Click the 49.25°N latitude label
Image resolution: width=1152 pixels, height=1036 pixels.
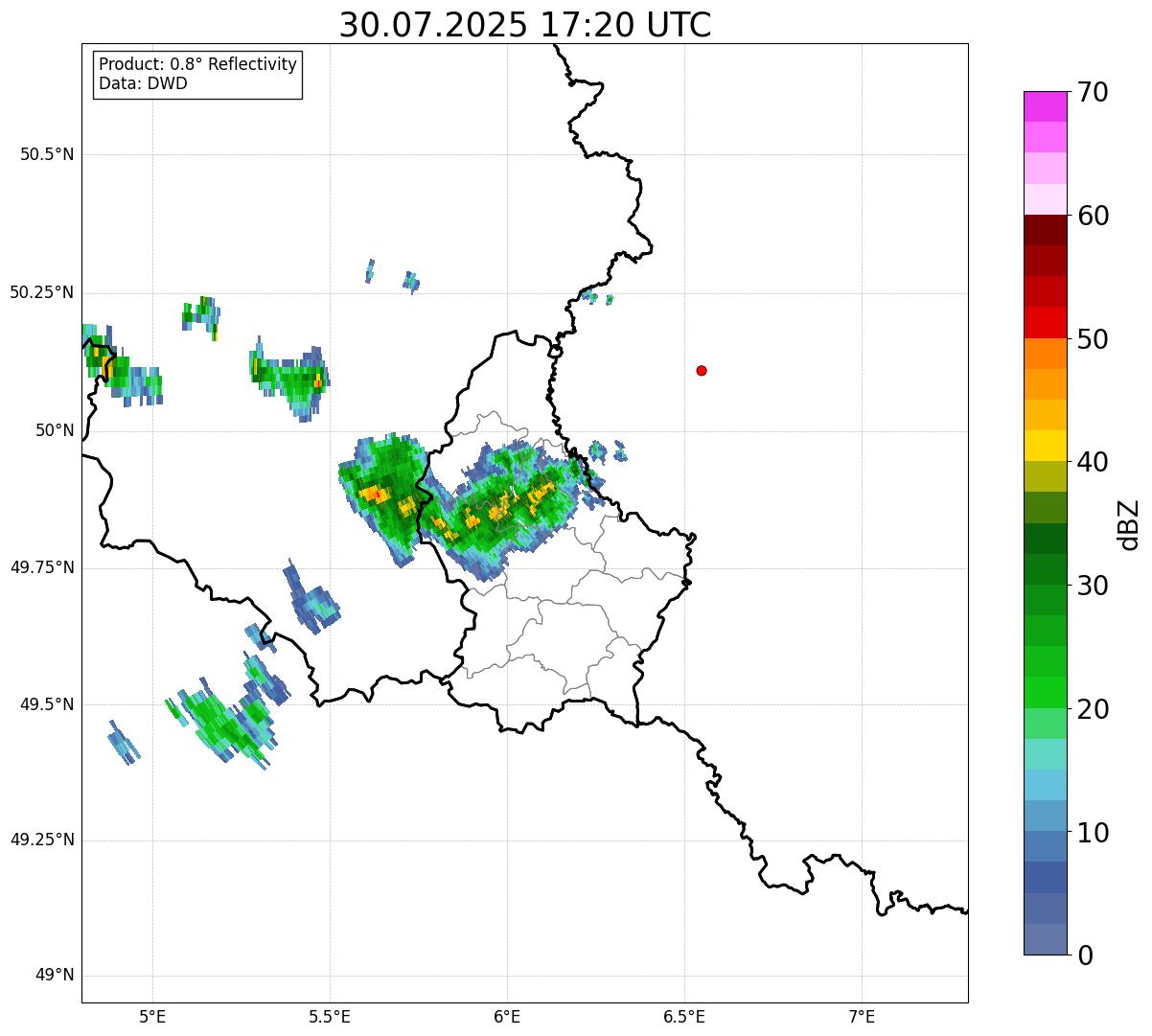(42, 840)
